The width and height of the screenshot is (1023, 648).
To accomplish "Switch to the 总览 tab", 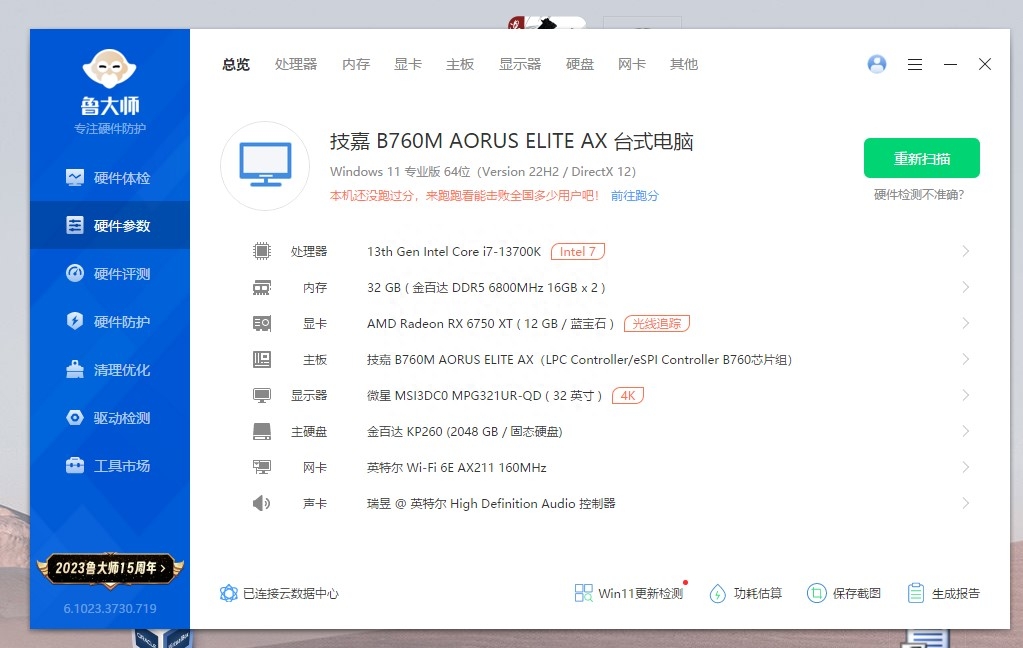I will pyautogui.click(x=236, y=64).
